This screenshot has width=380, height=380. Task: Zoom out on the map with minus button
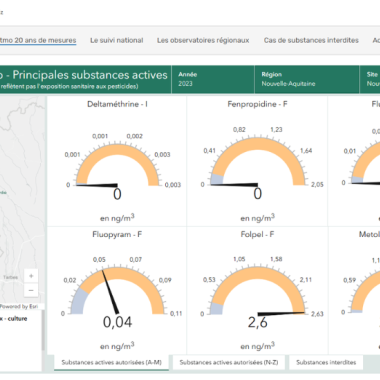31,290
